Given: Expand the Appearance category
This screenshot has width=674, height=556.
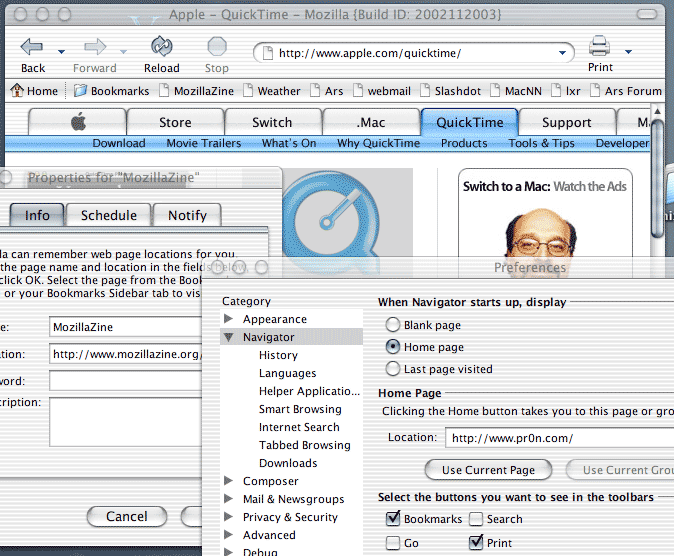Looking at the screenshot, I should click(228, 319).
